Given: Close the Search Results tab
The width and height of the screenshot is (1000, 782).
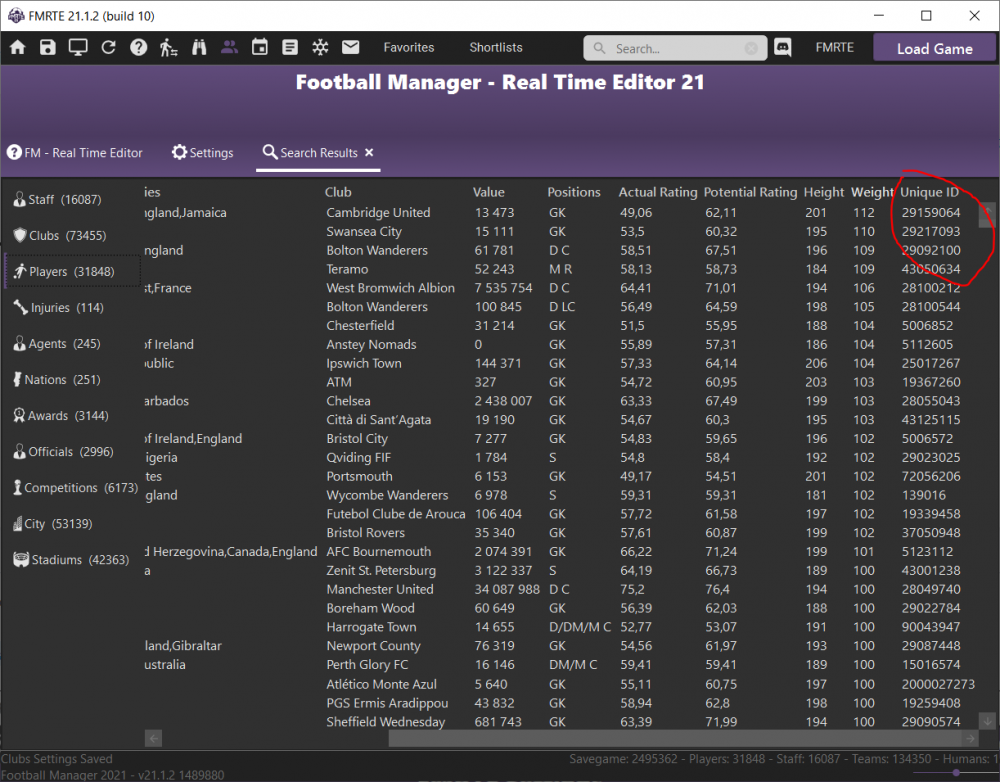Looking at the screenshot, I should pos(369,152).
